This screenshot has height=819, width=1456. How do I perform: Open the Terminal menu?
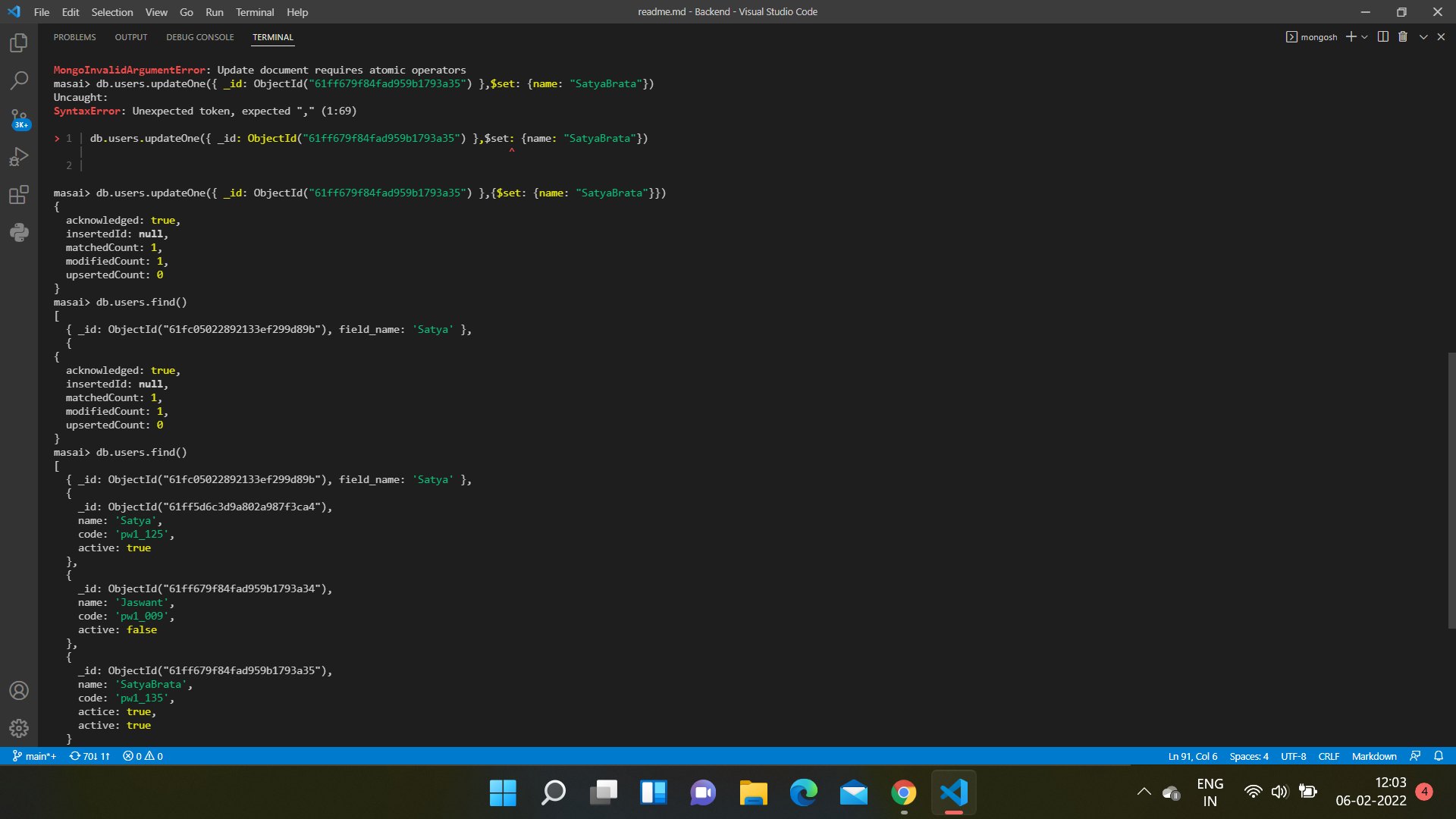[x=255, y=12]
